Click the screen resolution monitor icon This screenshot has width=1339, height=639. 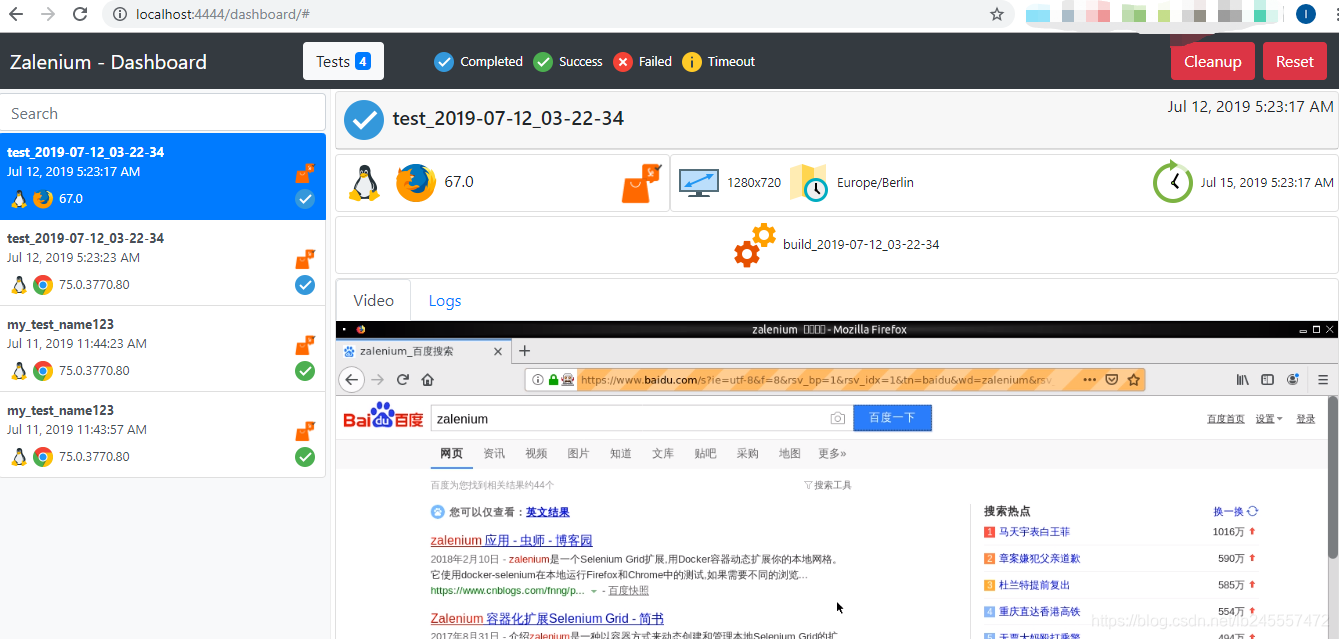coord(699,183)
